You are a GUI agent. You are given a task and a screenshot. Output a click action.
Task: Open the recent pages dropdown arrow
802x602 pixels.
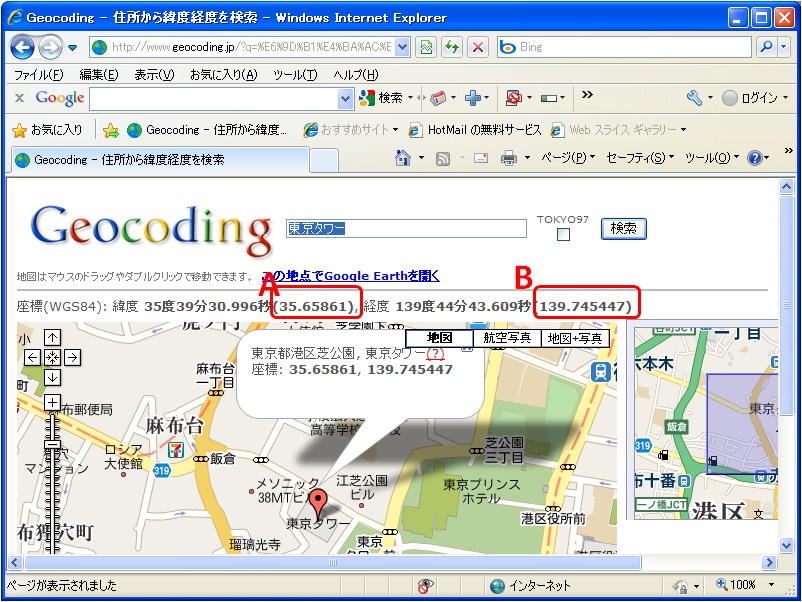(x=72, y=48)
